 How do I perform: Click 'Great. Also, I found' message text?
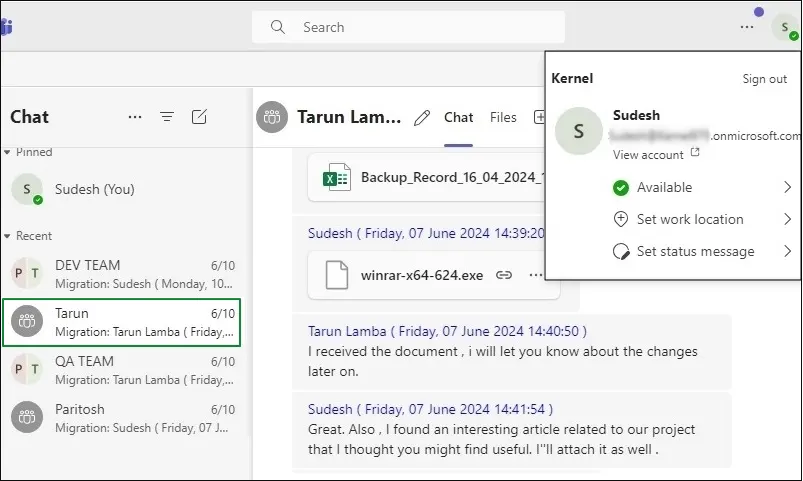[x=501, y=440]
